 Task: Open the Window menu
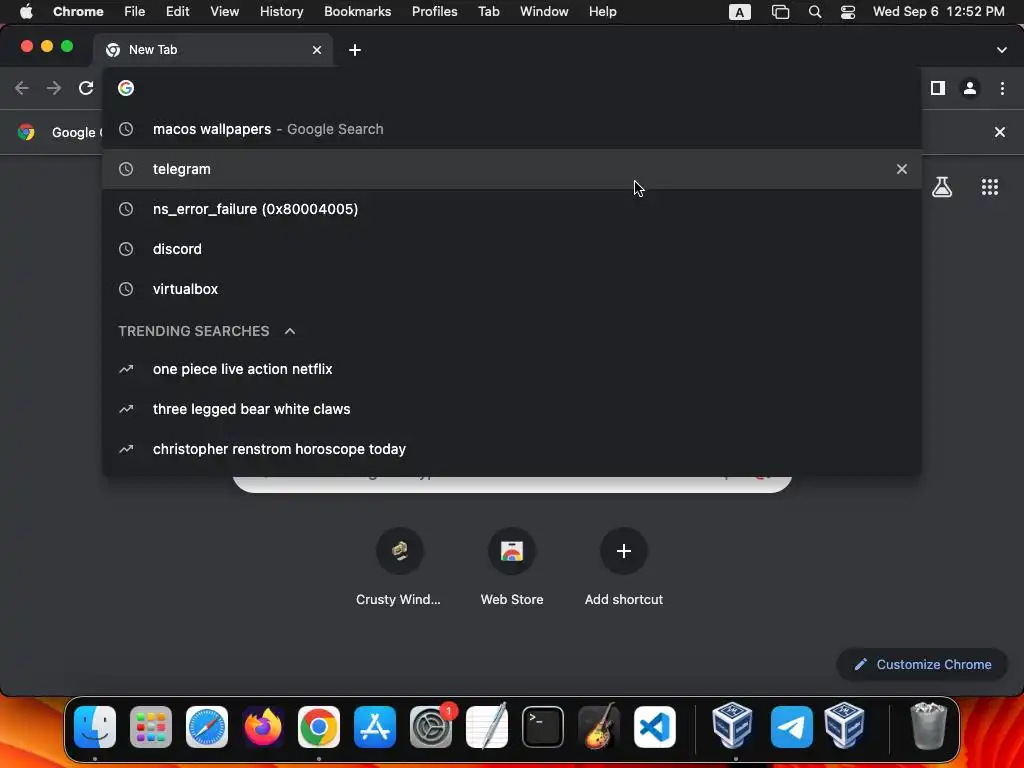coord(544,12)
